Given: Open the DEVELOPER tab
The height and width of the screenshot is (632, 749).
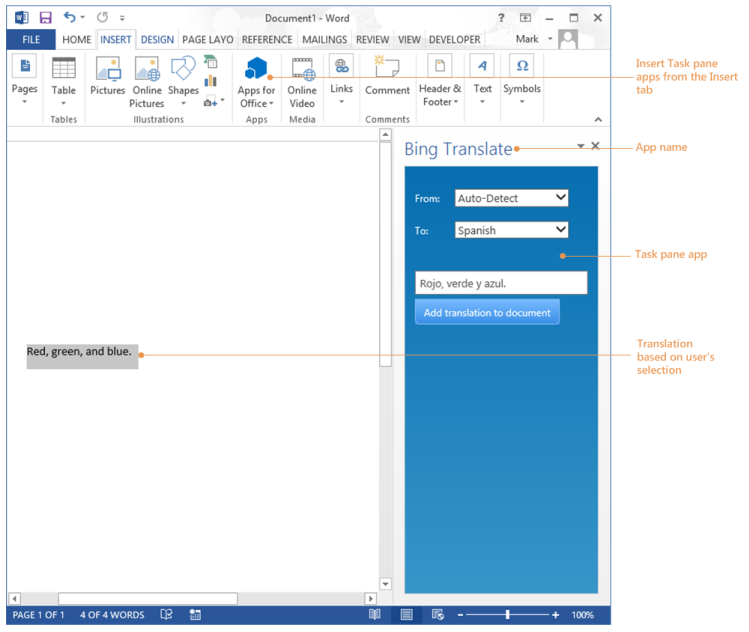Looking at the screenshot, I should (x=454, y=40).
